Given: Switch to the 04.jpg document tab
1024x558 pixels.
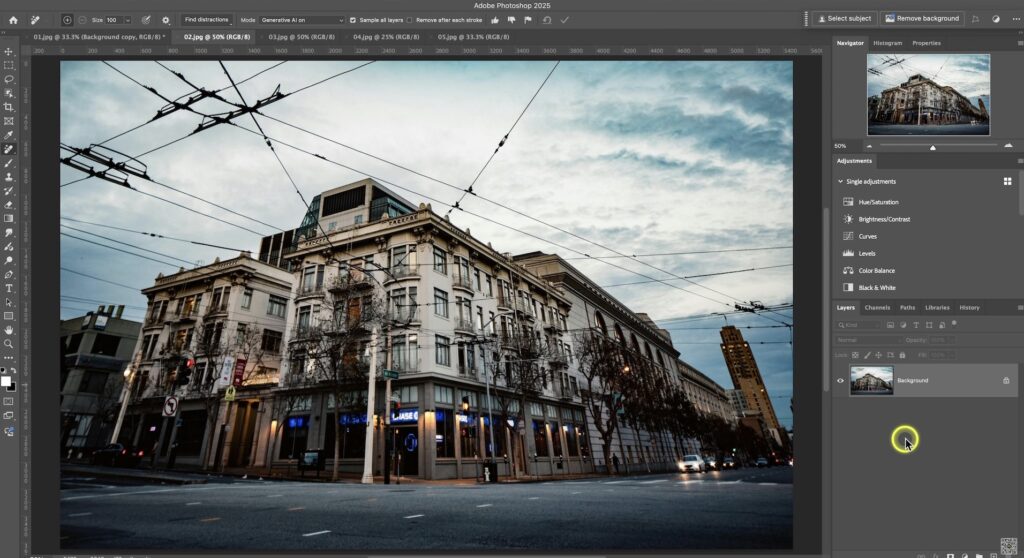Looking at the screenshot, I should point(386,37).
